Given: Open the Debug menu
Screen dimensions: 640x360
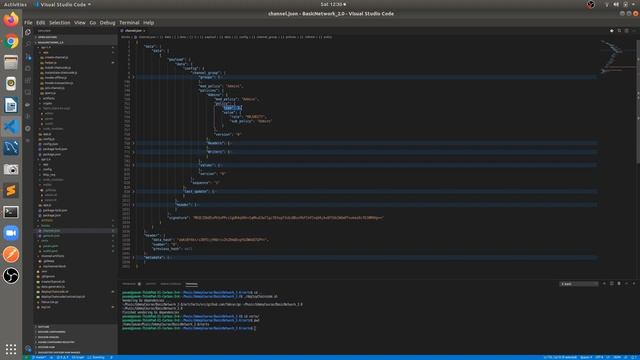Looking at the screenshot, I should [x=107, y=23].
